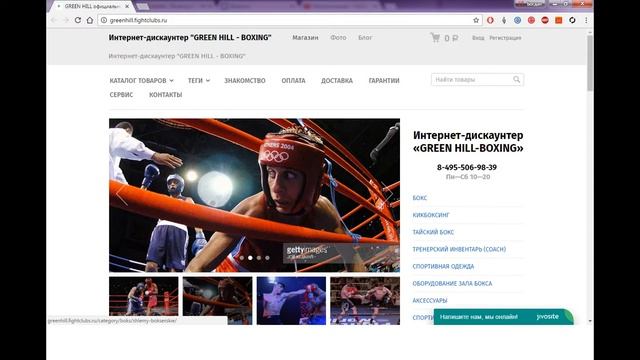Screen dimensions: 640x360
Task: Go to the Доставка page
Action: click(337, 81)
